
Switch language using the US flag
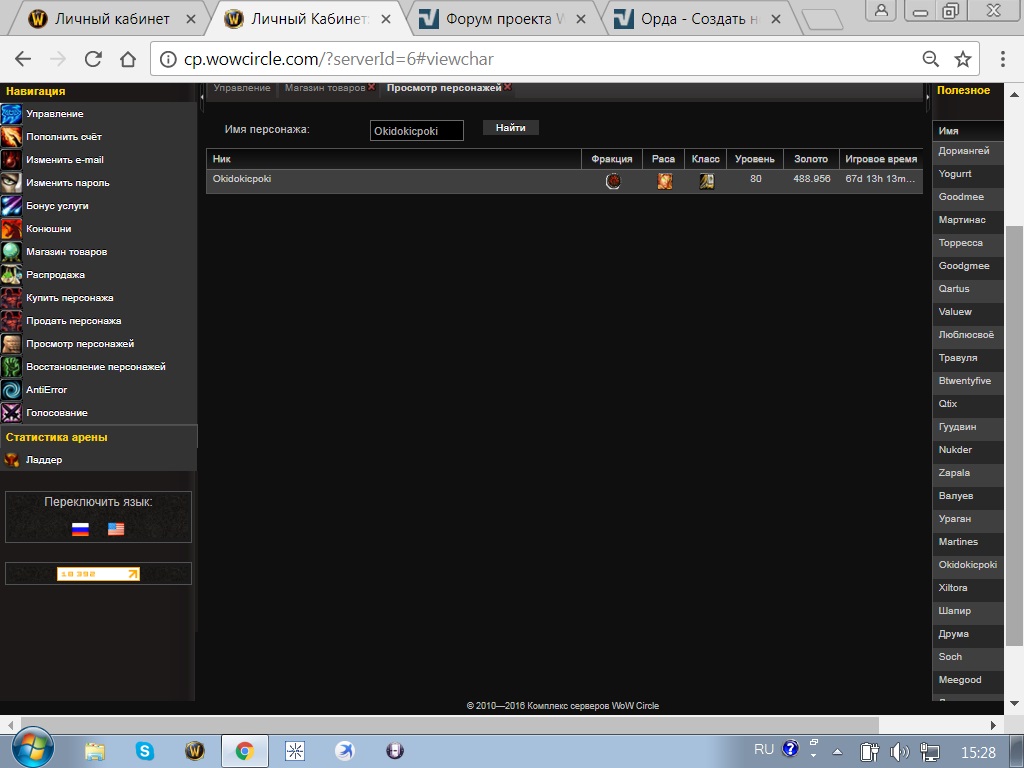tap(116, 529)
